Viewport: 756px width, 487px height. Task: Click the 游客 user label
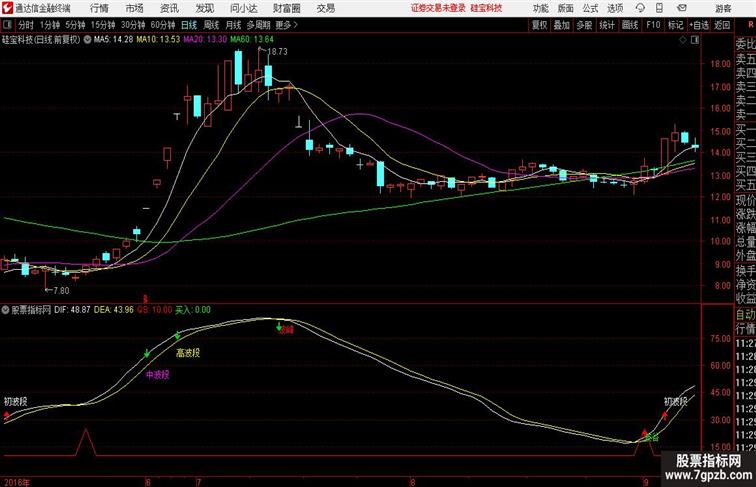pyautogui.click(x=723, y=8)
